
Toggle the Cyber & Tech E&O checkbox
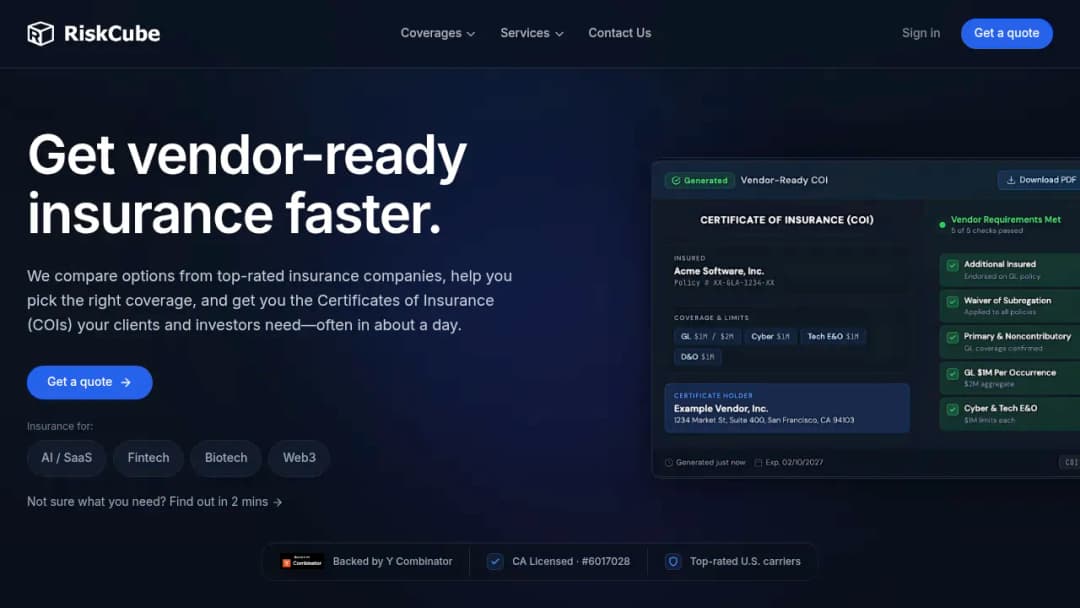coord(953,410)
